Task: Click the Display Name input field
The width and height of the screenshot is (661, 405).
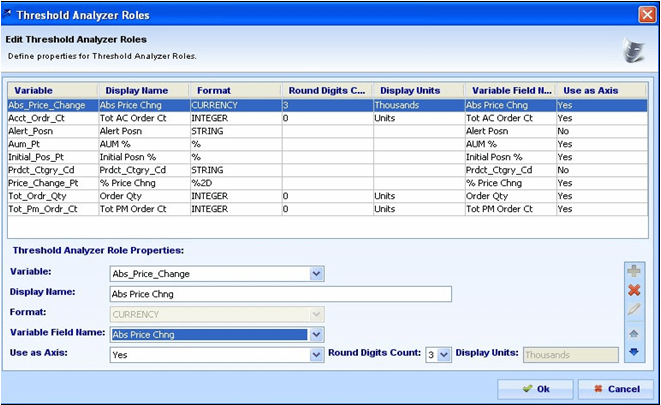Action: click(x=281, y=294)
